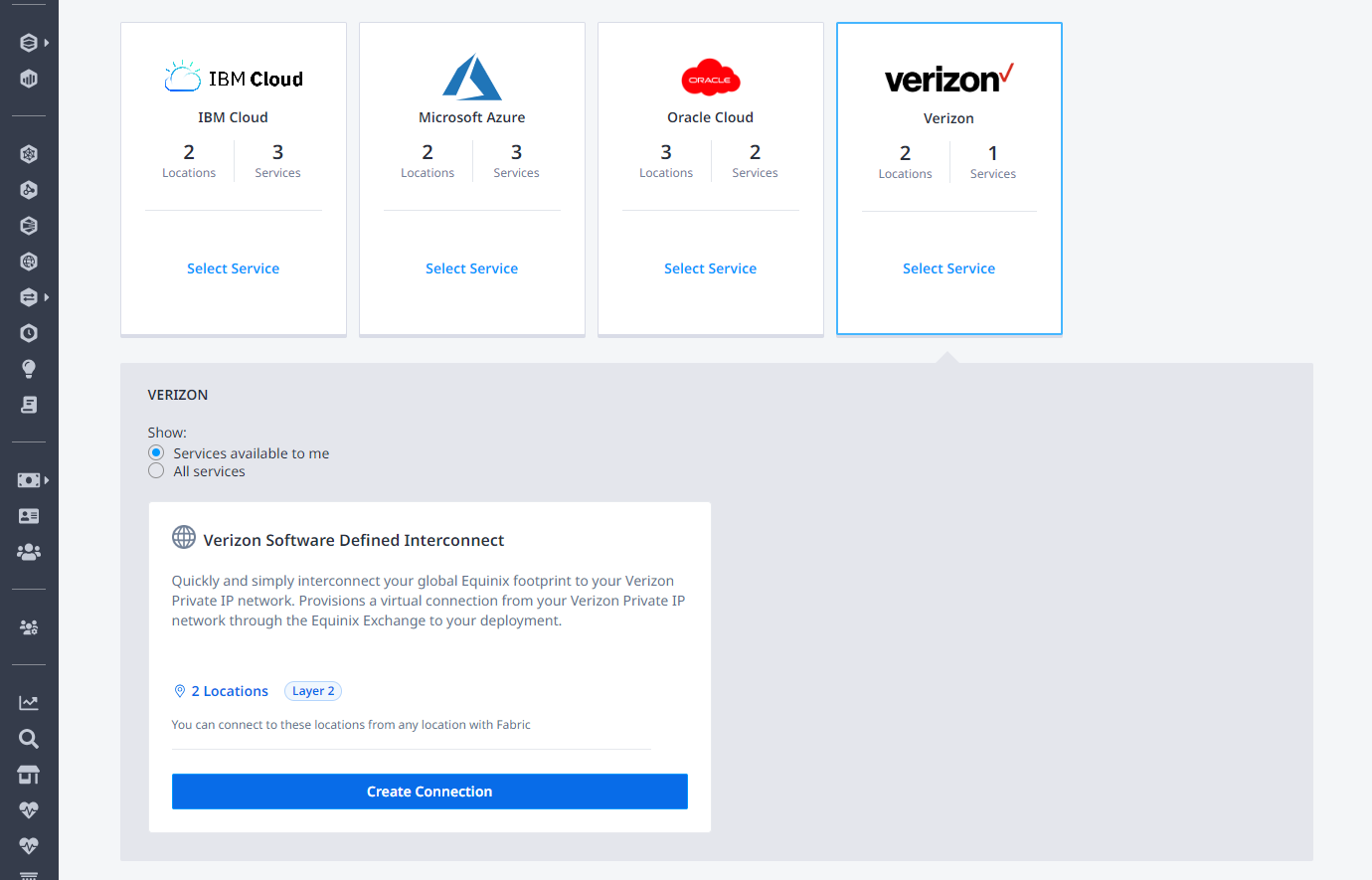The height and width of the screenshot is (880, 1372).
Task: Click the line chart sidebar icon
Action: click(29, 703)
